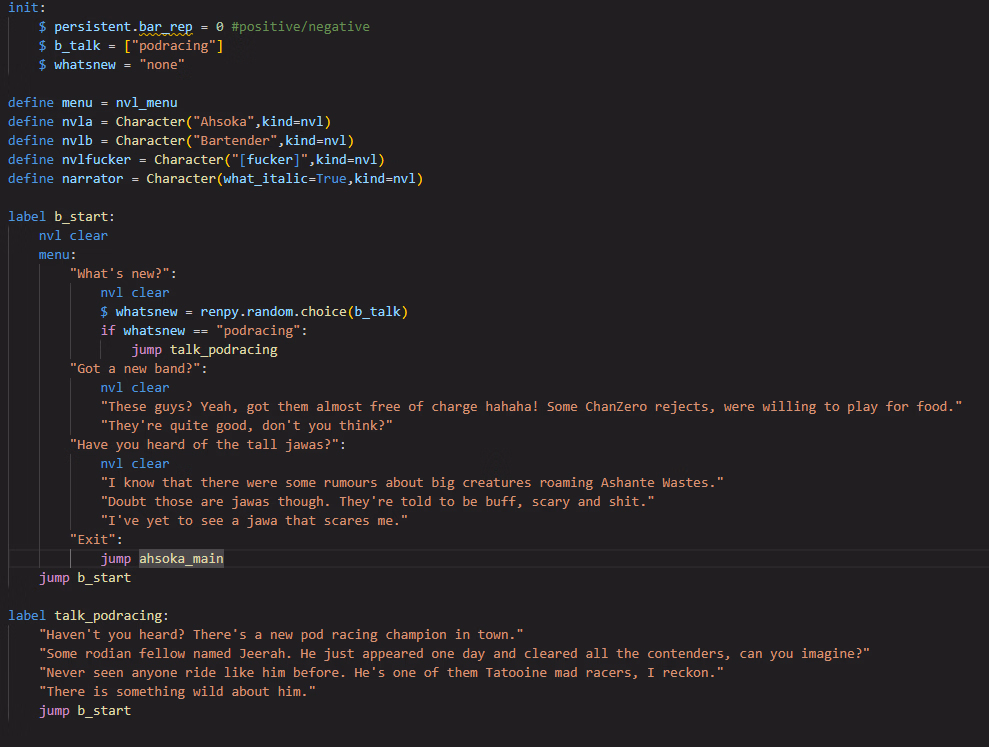Image resolution: width=989 pixels, height=747 pixels.
Task: Click 'nvl clear' under the "Got a new band?" choice
Action: 135,387
